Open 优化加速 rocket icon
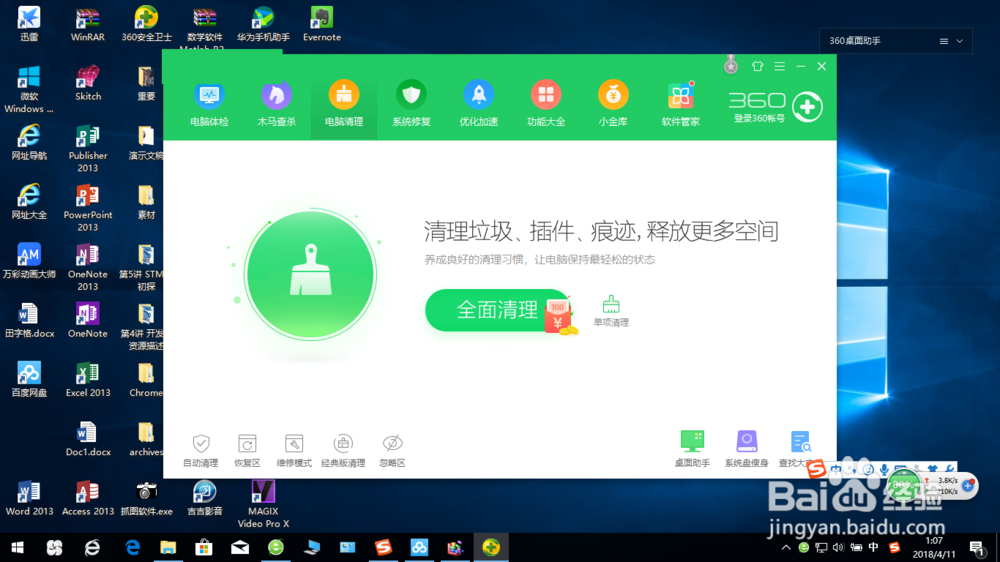Viewport: 1000px width, 562px height. coord(479,104)
